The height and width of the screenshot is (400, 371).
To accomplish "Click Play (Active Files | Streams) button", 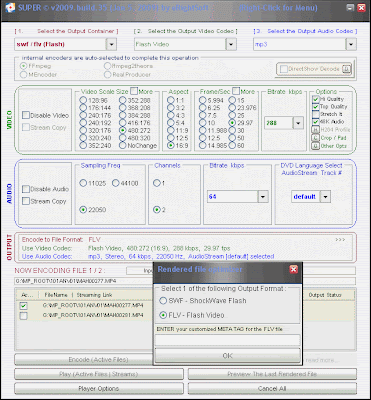I will (99, 374).
